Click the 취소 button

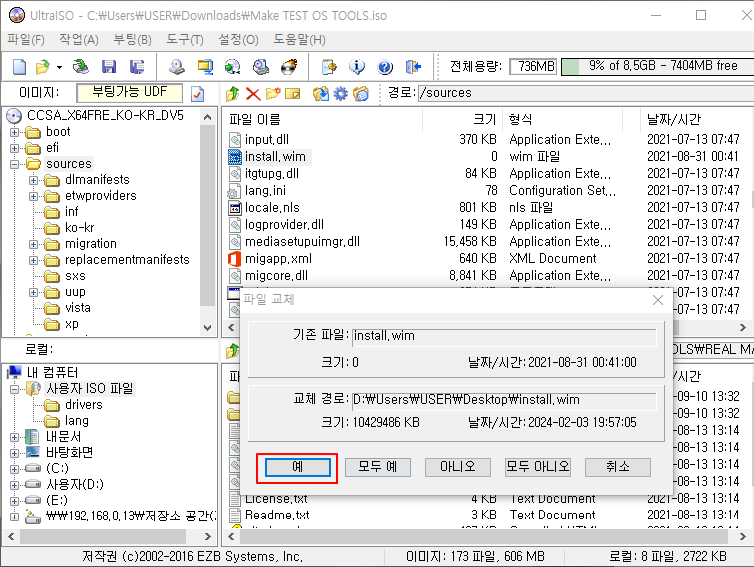[x=618, y=467]
